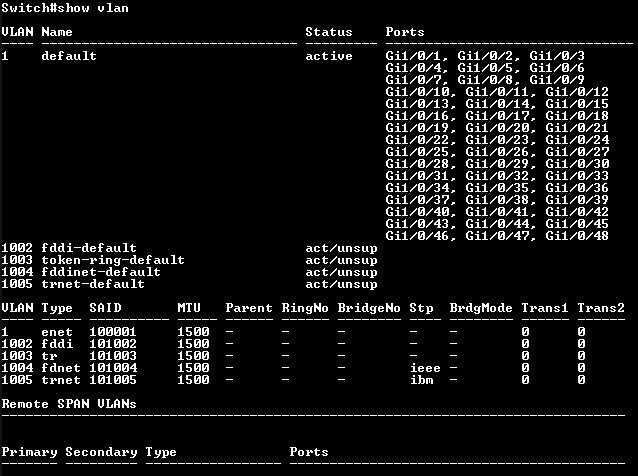
Task: Click port Gi1/0/48
Action: (577, 236)
